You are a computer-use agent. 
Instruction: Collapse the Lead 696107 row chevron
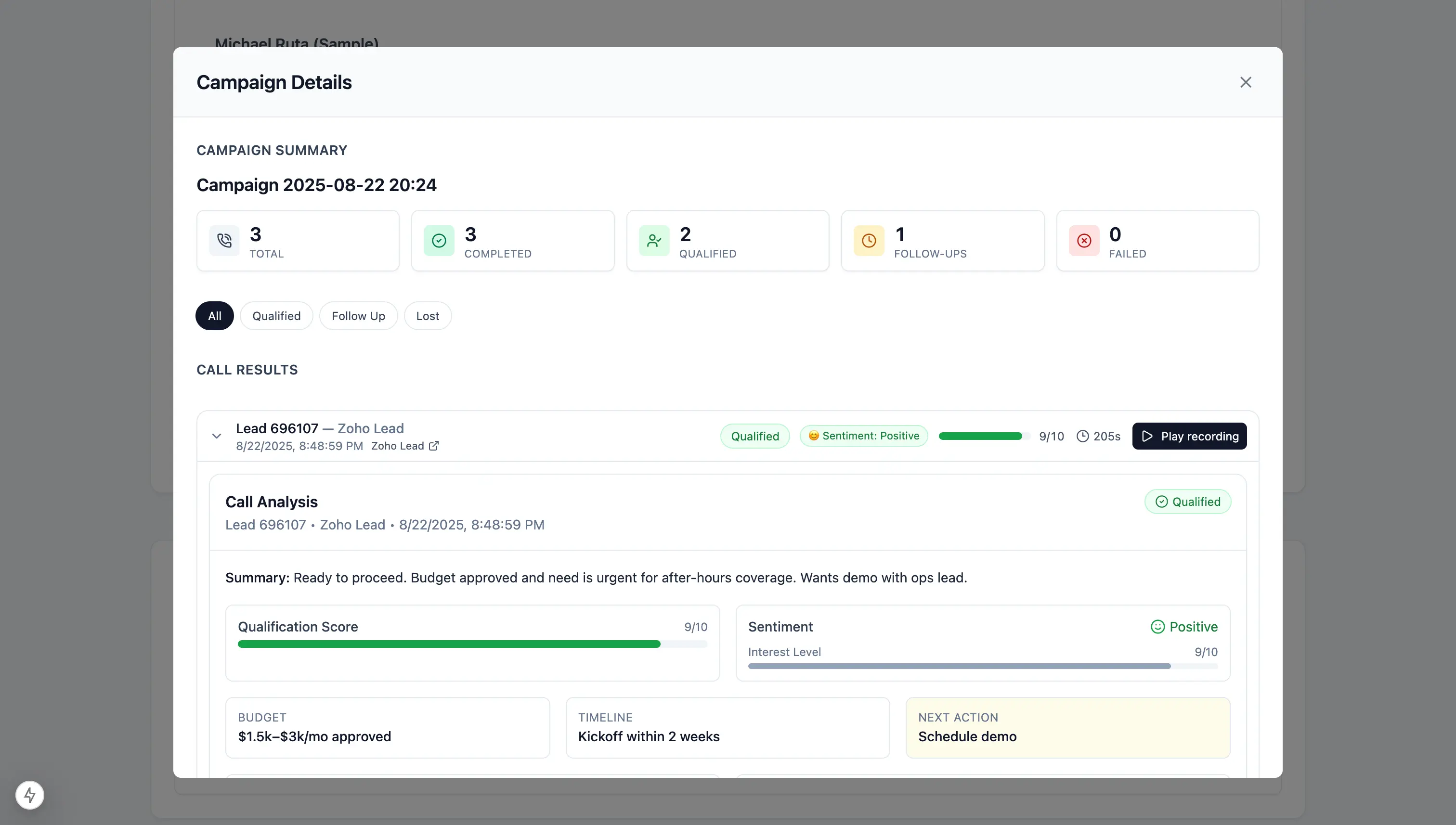217,436
